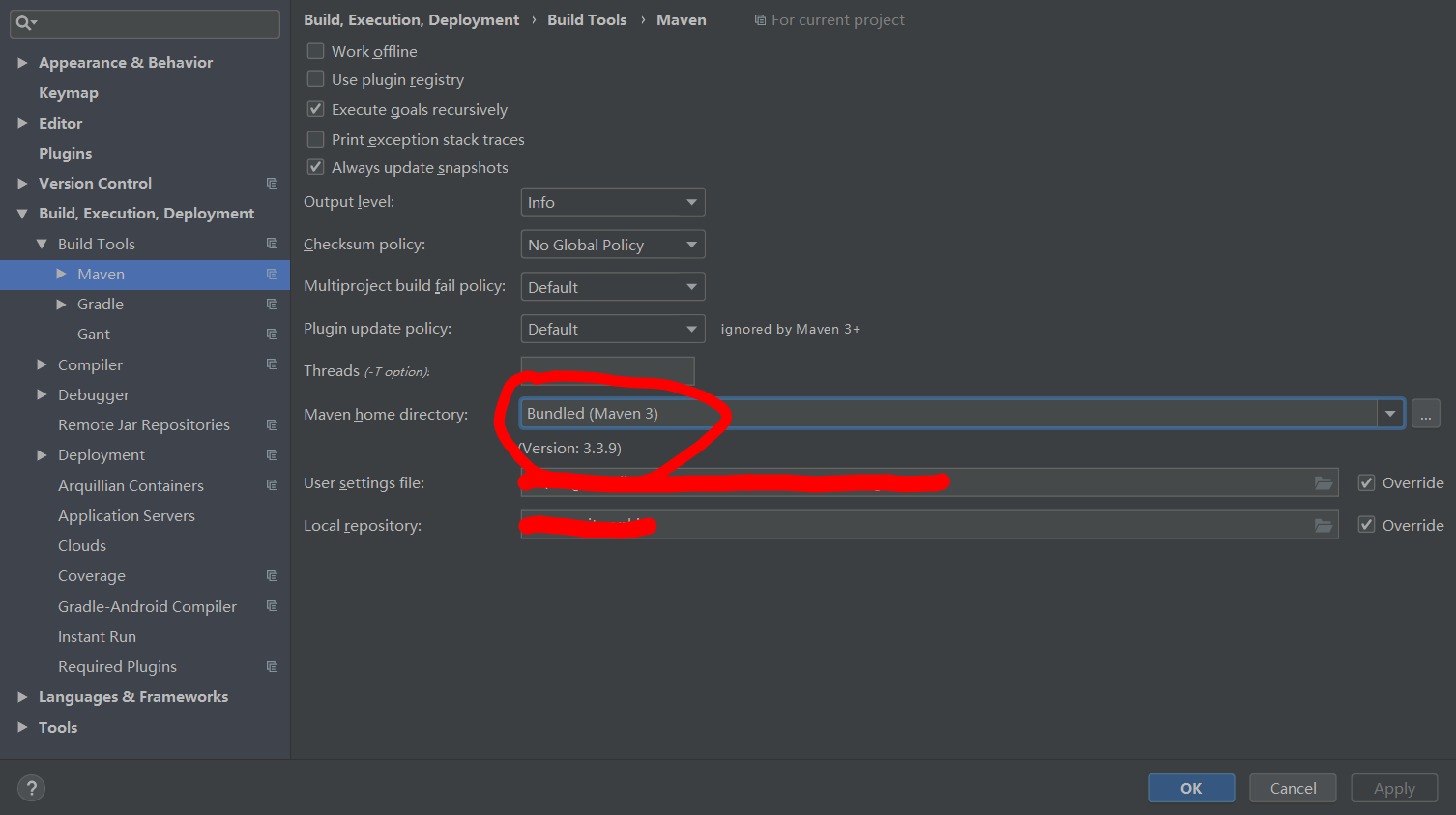The width and height of the screenshot is (1456, 815).
Task: Click the project-level icon on the Maven row
Action: coord(272,275)
